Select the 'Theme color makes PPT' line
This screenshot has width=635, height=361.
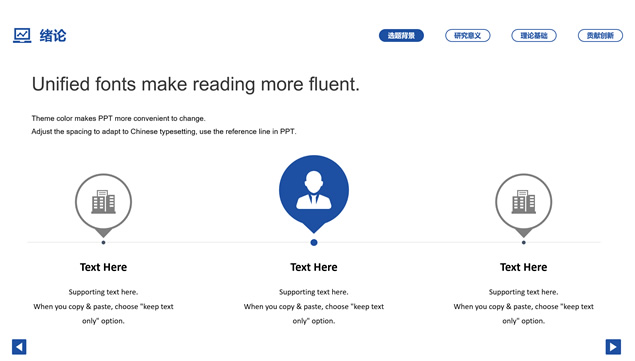tap(118, 118)
